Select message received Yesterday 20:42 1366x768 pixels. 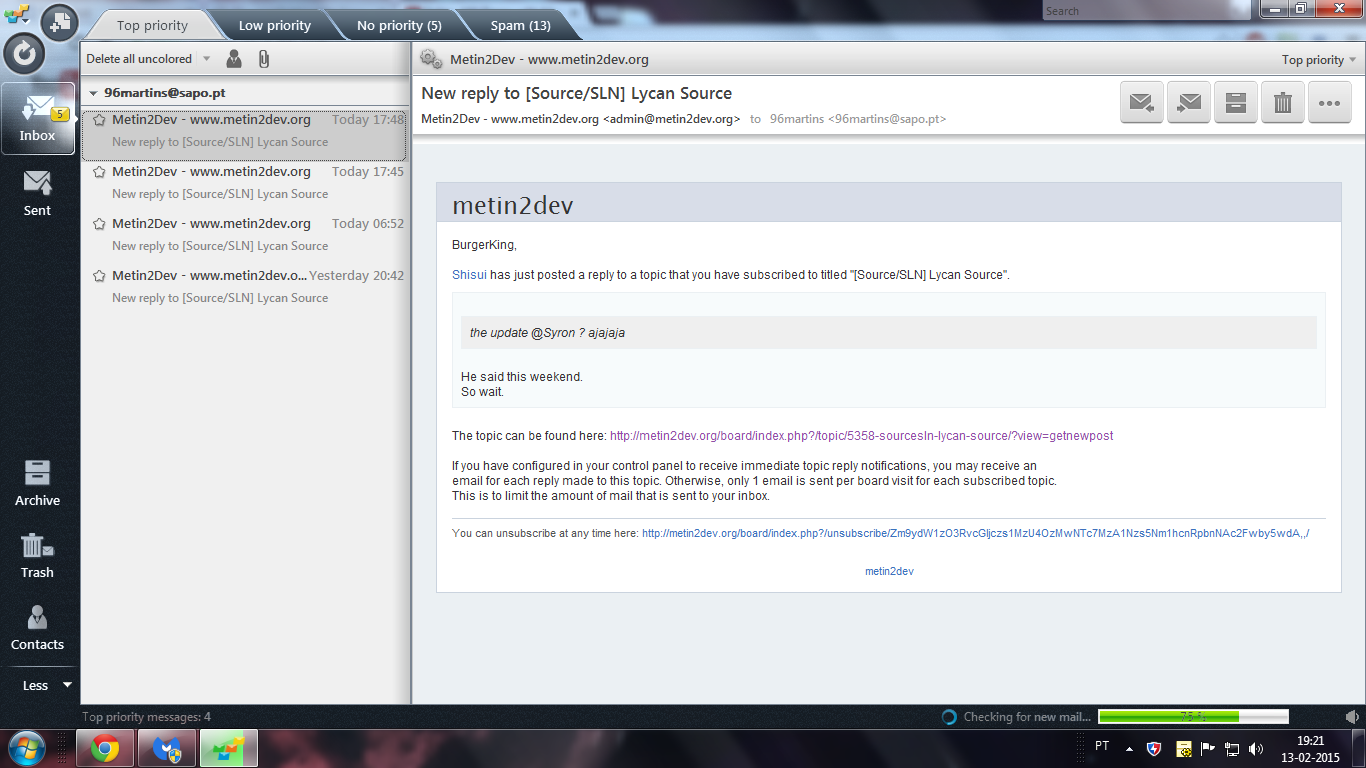(x=244, y=287)
